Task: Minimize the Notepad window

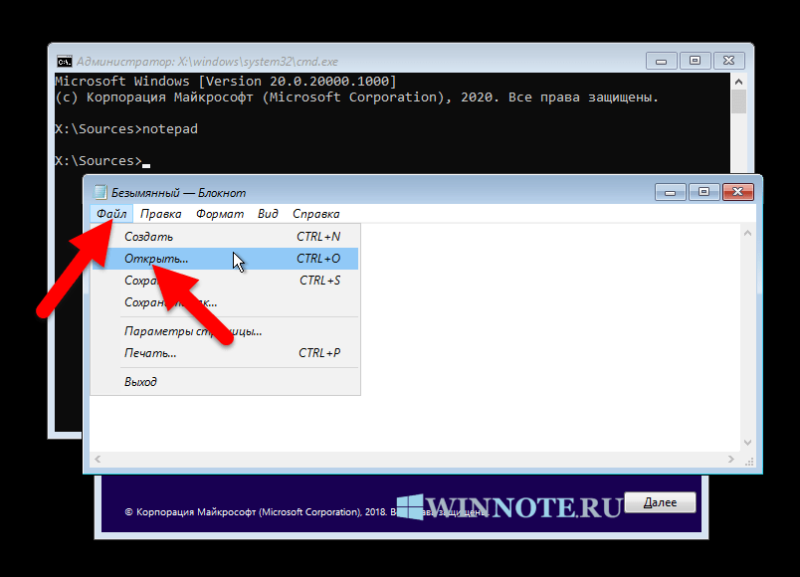Action: [x=670, y=192]
